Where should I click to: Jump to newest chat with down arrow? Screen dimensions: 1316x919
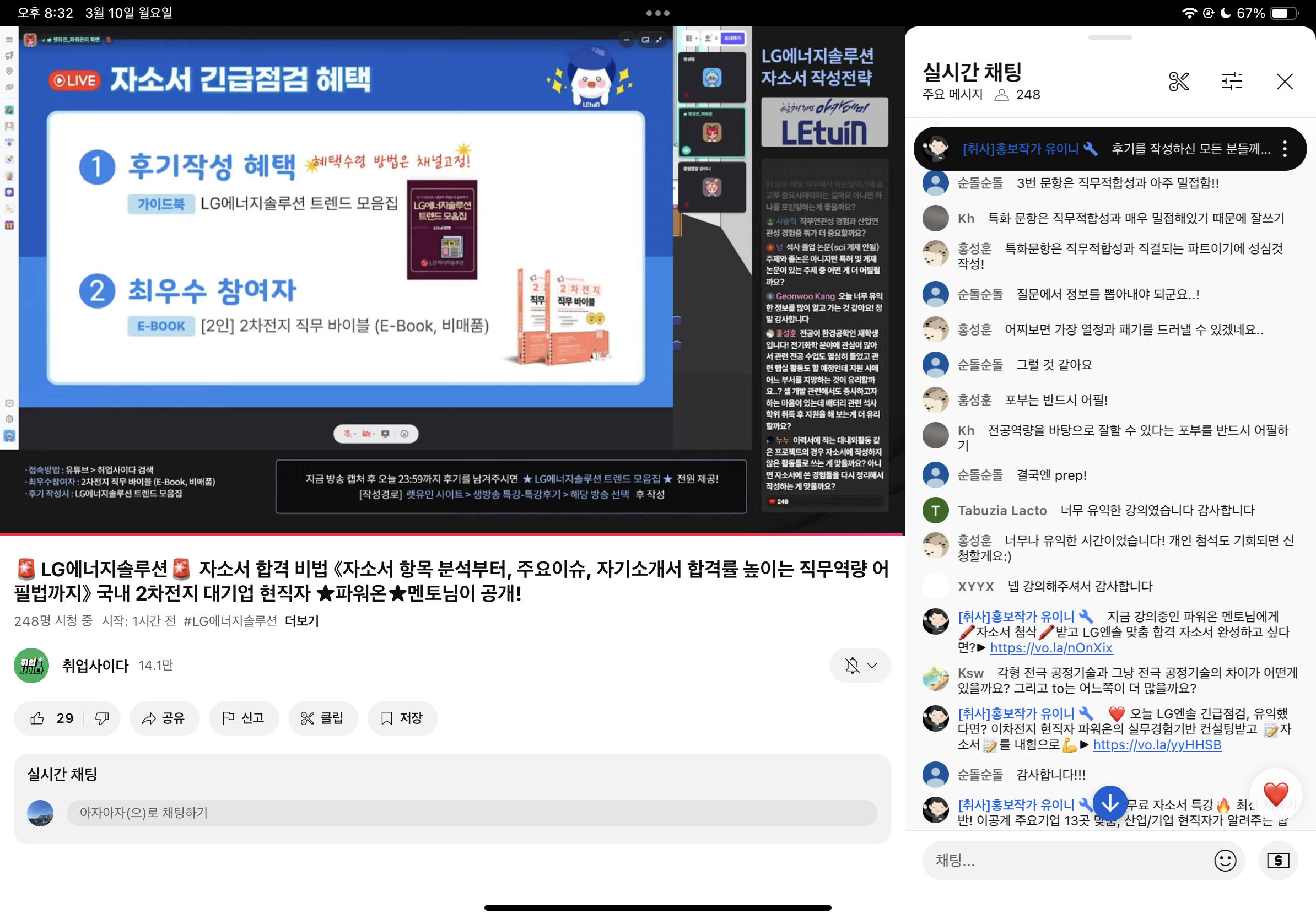coord(1110,803)
